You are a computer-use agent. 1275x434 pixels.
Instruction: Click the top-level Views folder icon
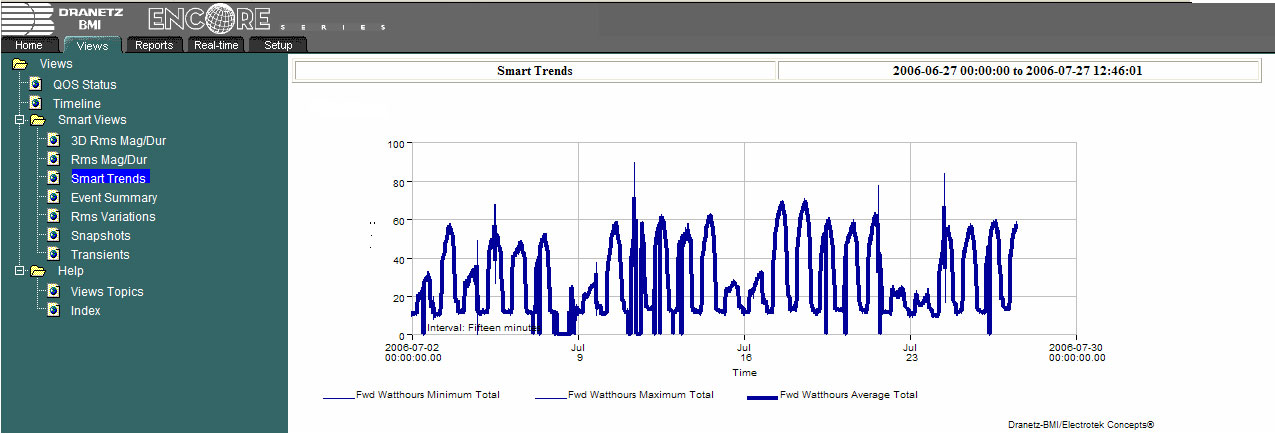pyautogui.click(x=20, y=64)
